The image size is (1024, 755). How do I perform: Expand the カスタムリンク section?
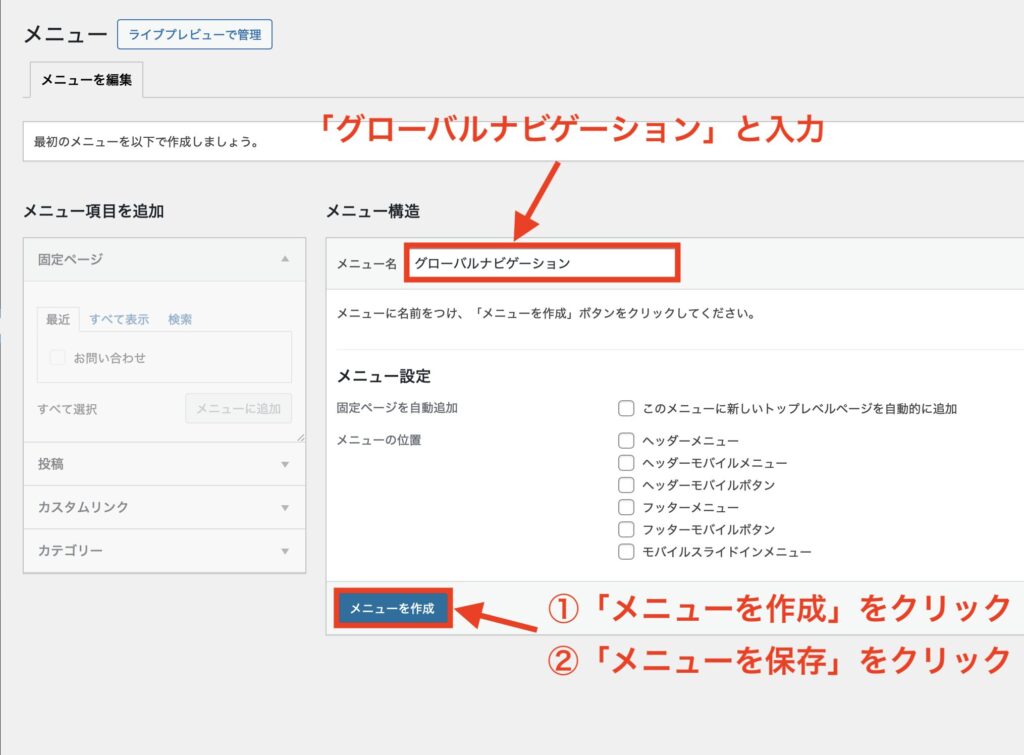pos(285,507)
